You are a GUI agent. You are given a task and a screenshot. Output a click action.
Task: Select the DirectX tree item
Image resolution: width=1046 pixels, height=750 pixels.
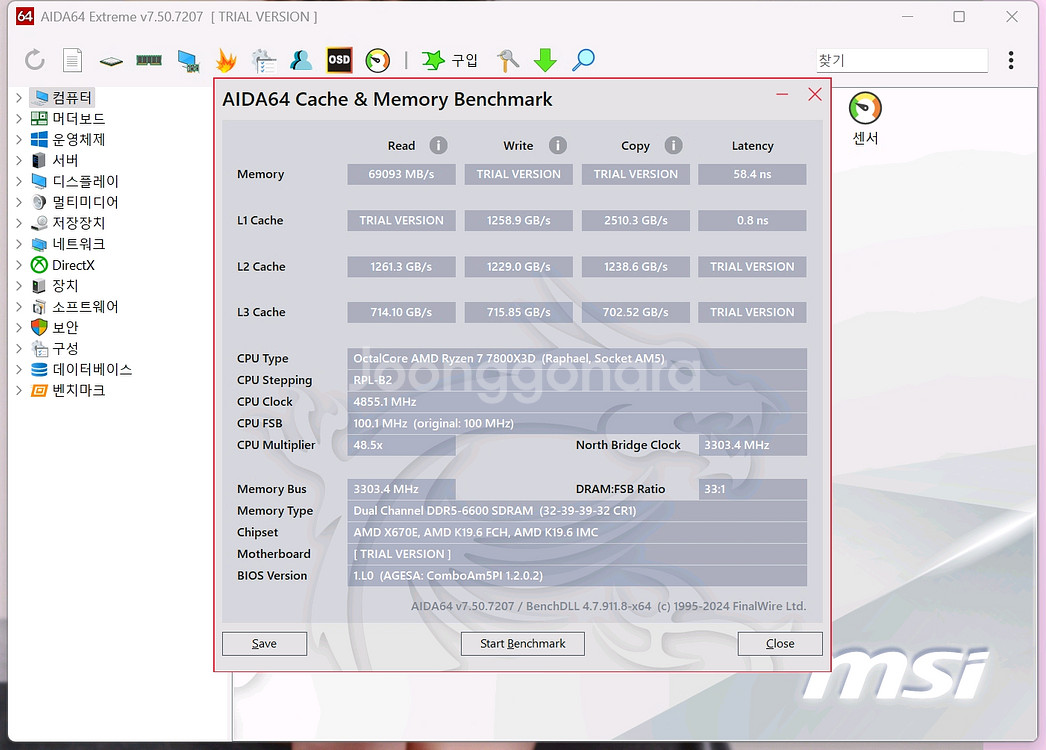(73, 265)
